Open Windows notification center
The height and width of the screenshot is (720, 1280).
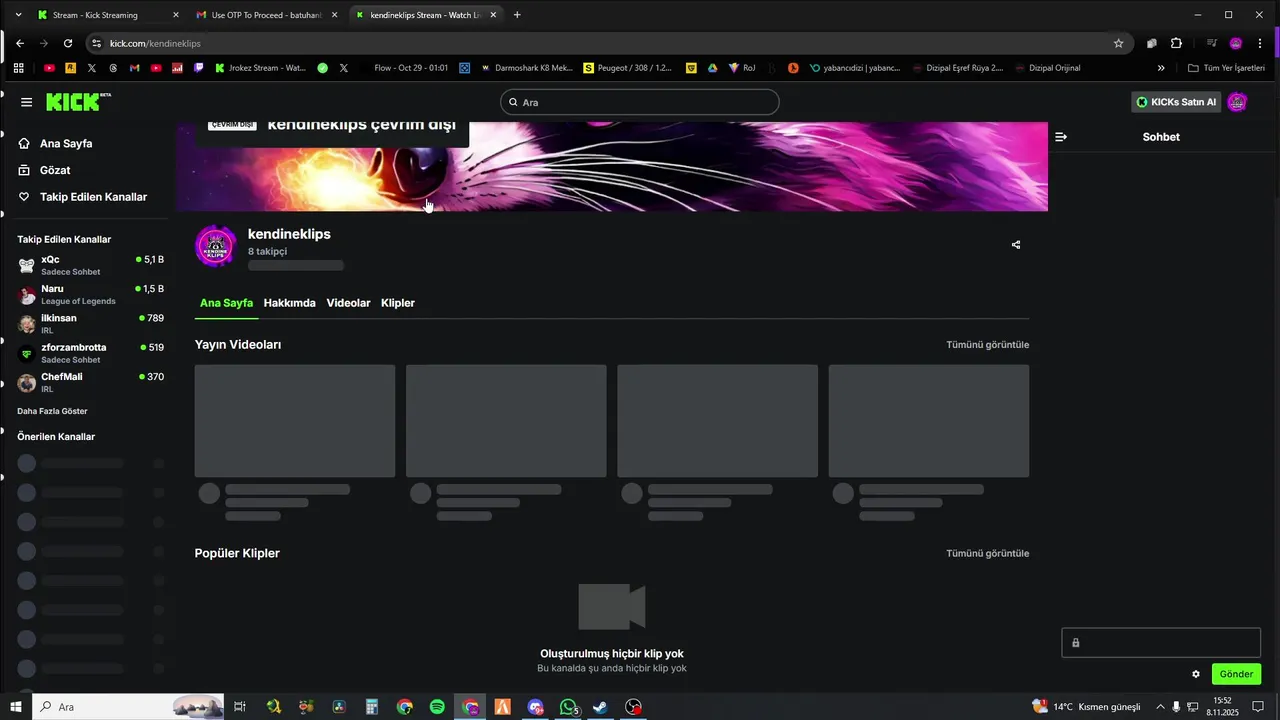click(1258, 707)
